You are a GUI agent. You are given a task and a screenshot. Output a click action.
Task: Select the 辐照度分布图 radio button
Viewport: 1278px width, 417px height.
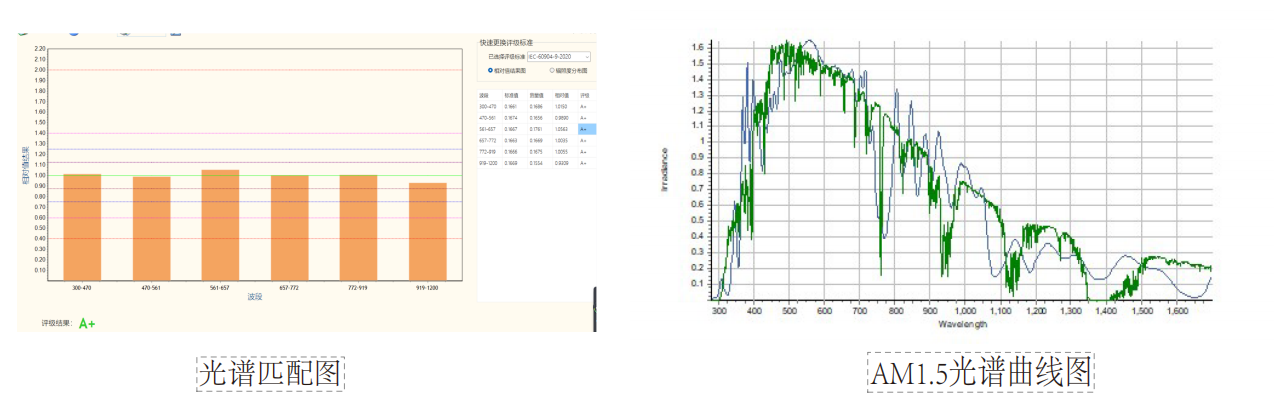click(x=552, y=71)
